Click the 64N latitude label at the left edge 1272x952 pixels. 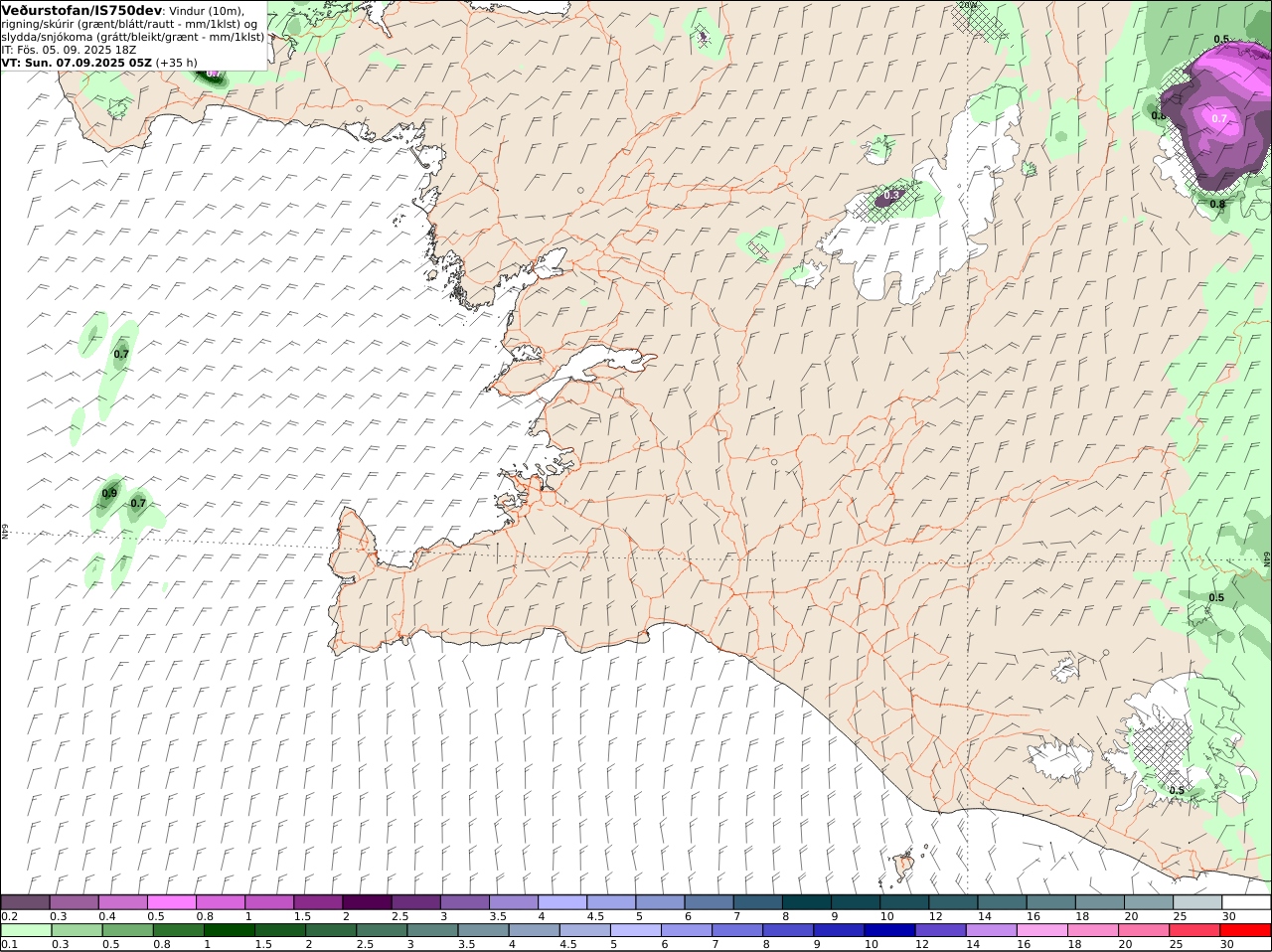[5, 531]
